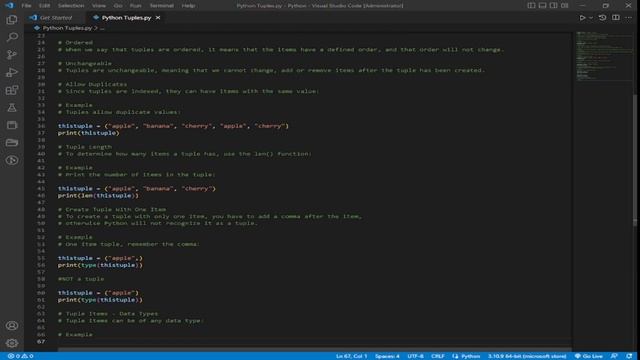Close the Python Tuples.py tab
This screenshot has height=360, width=640.
158,18
